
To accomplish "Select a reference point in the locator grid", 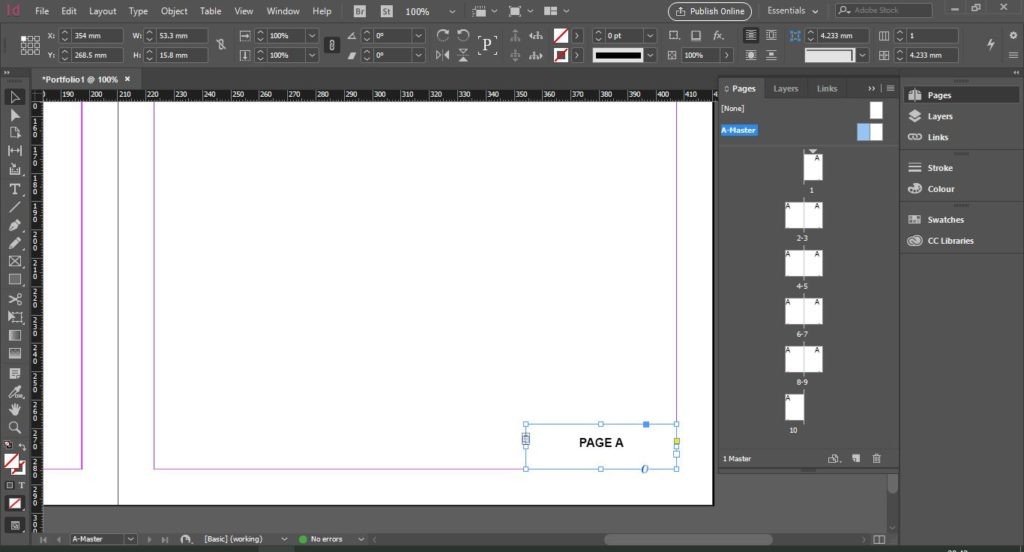I will [x=30, y=45].
